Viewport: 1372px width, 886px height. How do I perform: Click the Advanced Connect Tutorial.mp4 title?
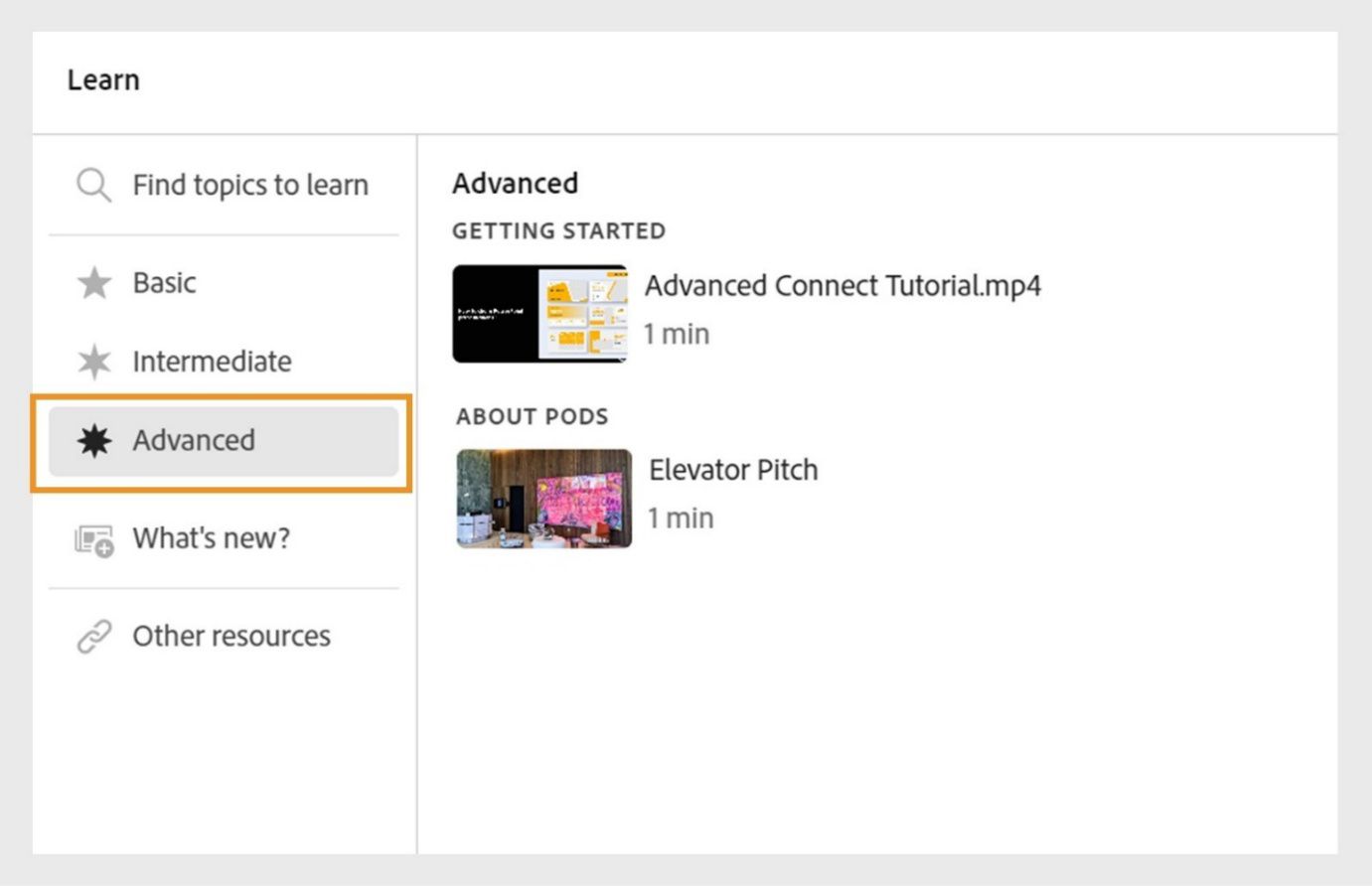[843, 286]
